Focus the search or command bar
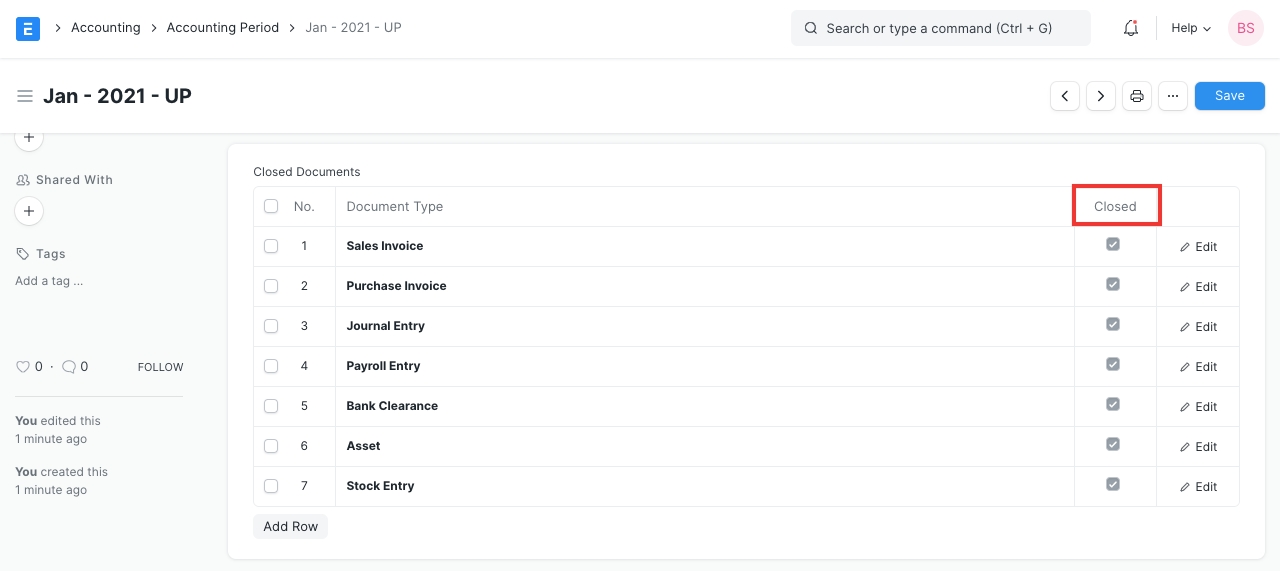The image size is (1280, 571). click(x=940, y=28)
